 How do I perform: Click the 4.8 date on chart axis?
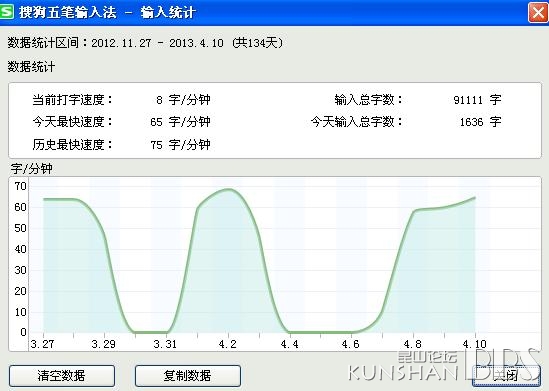[x=412, y=344]
